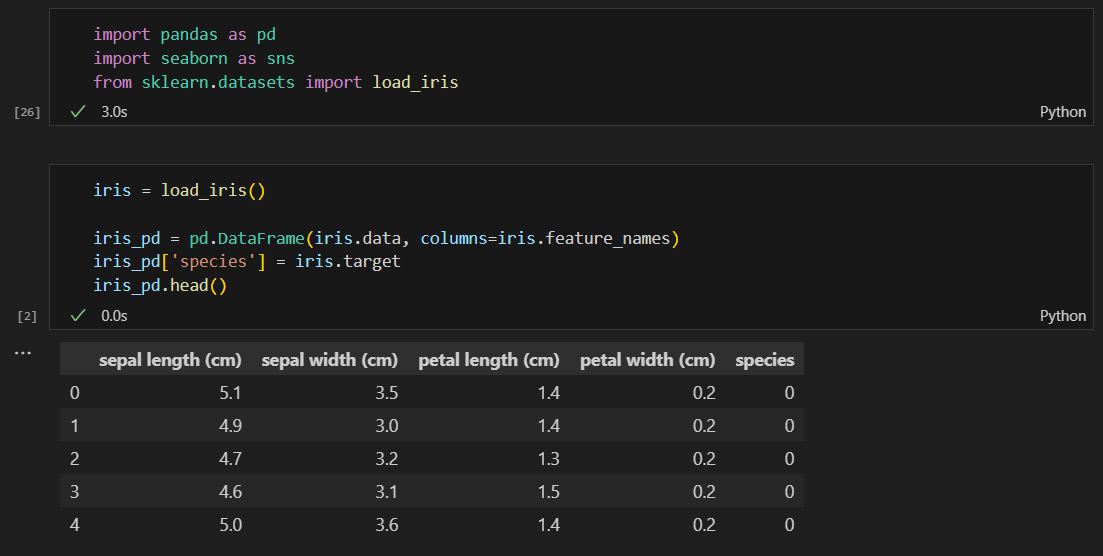This screenshot has height=556, width=1103.
Task: Click the 0.0s execution time
Action: click(x=114, y=315)
